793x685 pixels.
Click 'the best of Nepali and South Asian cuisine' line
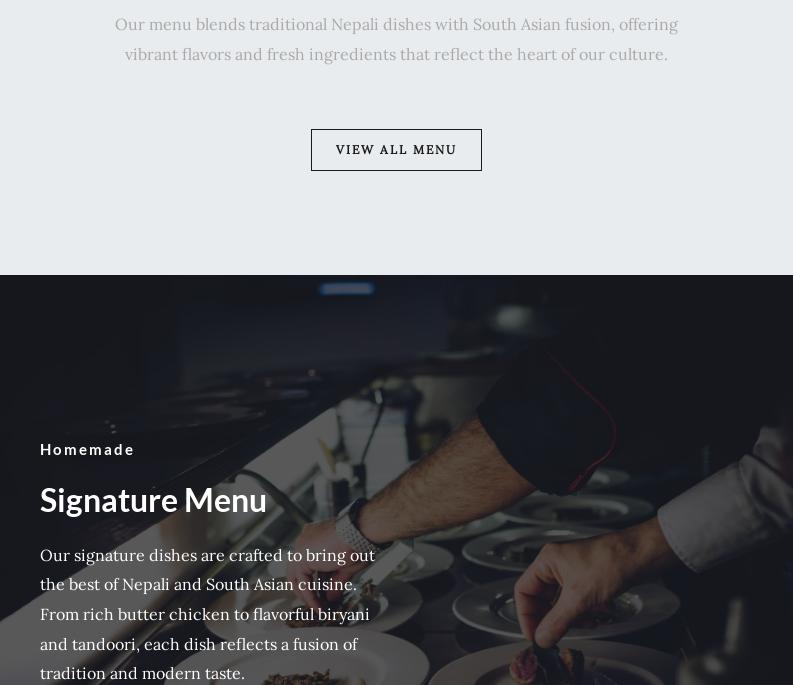(199, 584)
